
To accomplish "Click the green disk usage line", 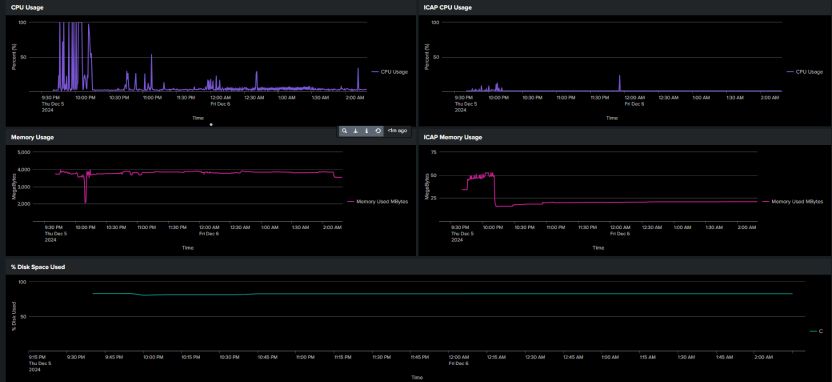I will 442,293.
